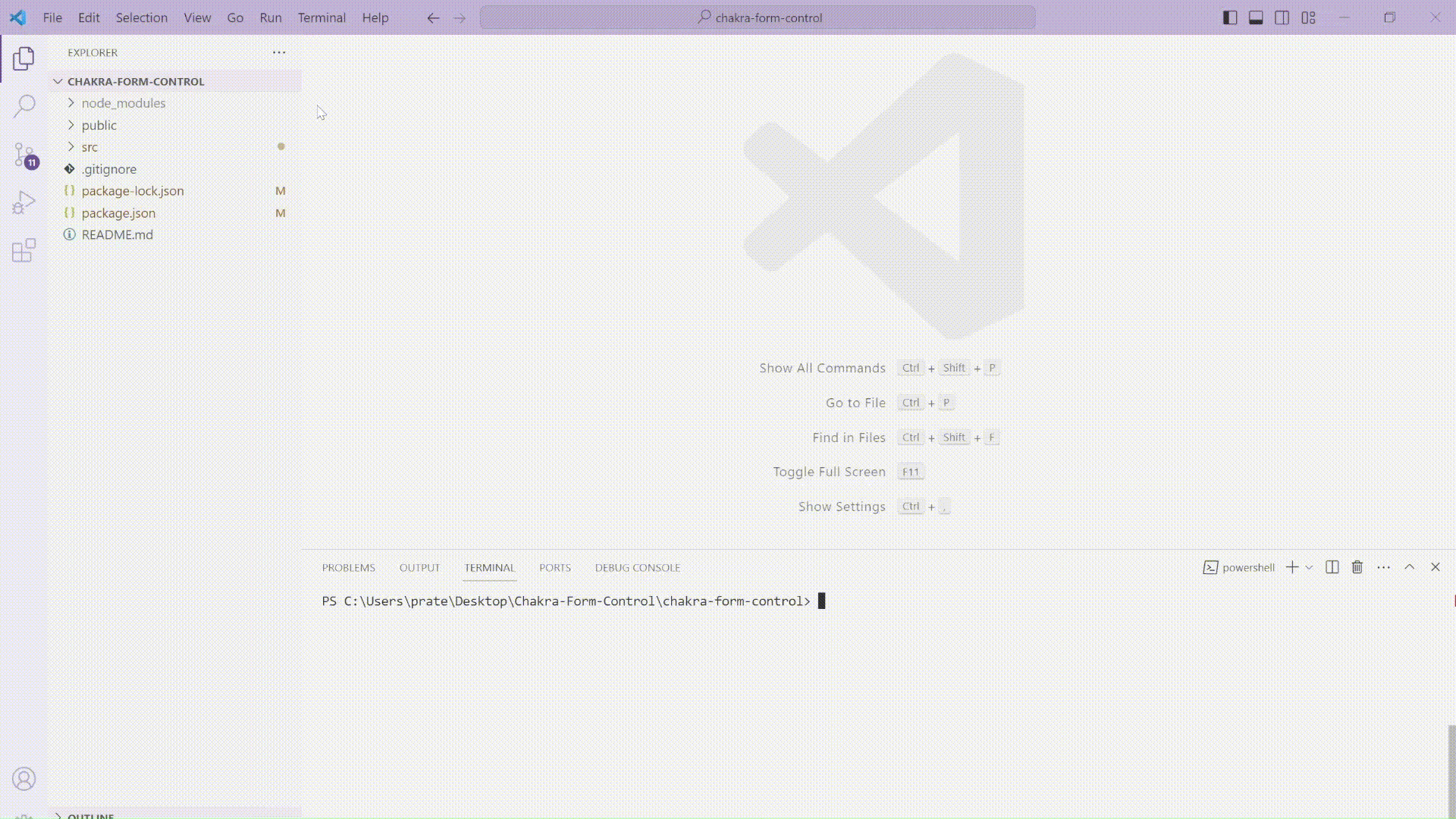Toggle the primary side bar visibility

[1230, 17]
